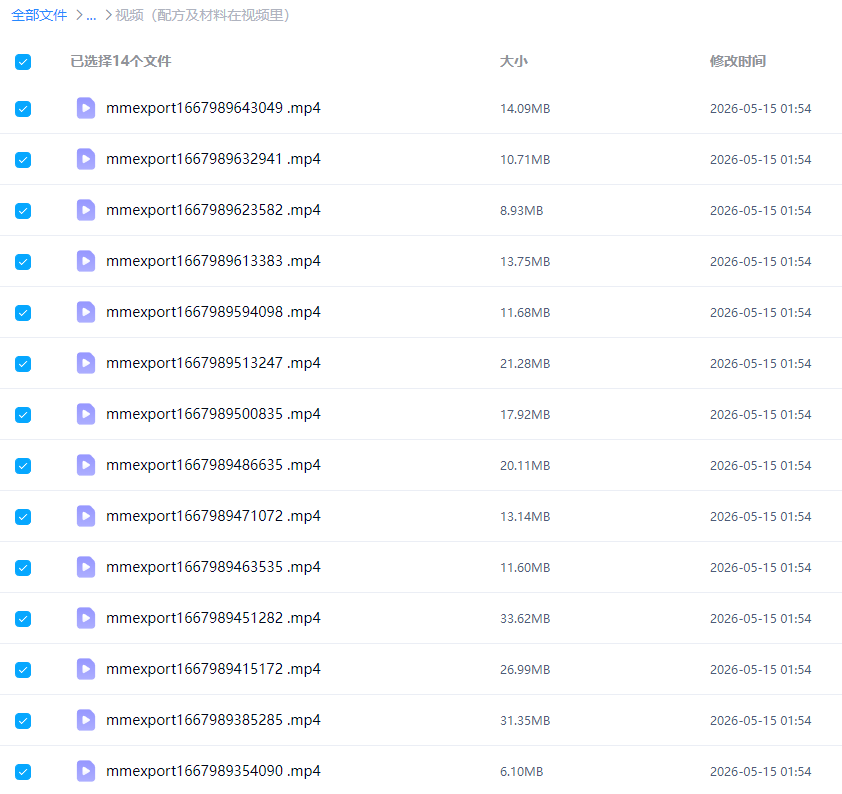Image resolution: width=842 pixels, height=794 pixels.
Task: Open file name mmexport1667989451282 .mp4
Action: click(213, 618)
